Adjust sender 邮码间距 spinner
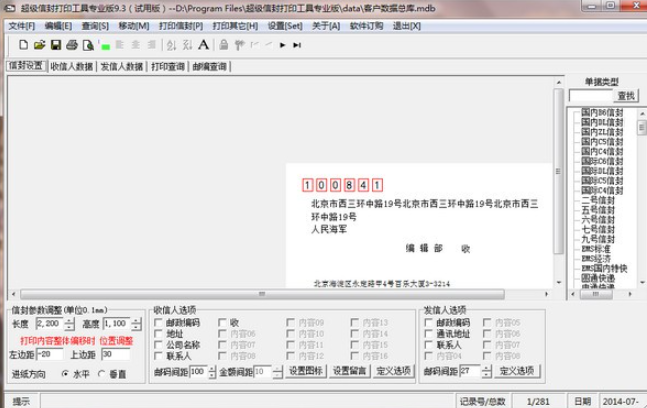 486,371
